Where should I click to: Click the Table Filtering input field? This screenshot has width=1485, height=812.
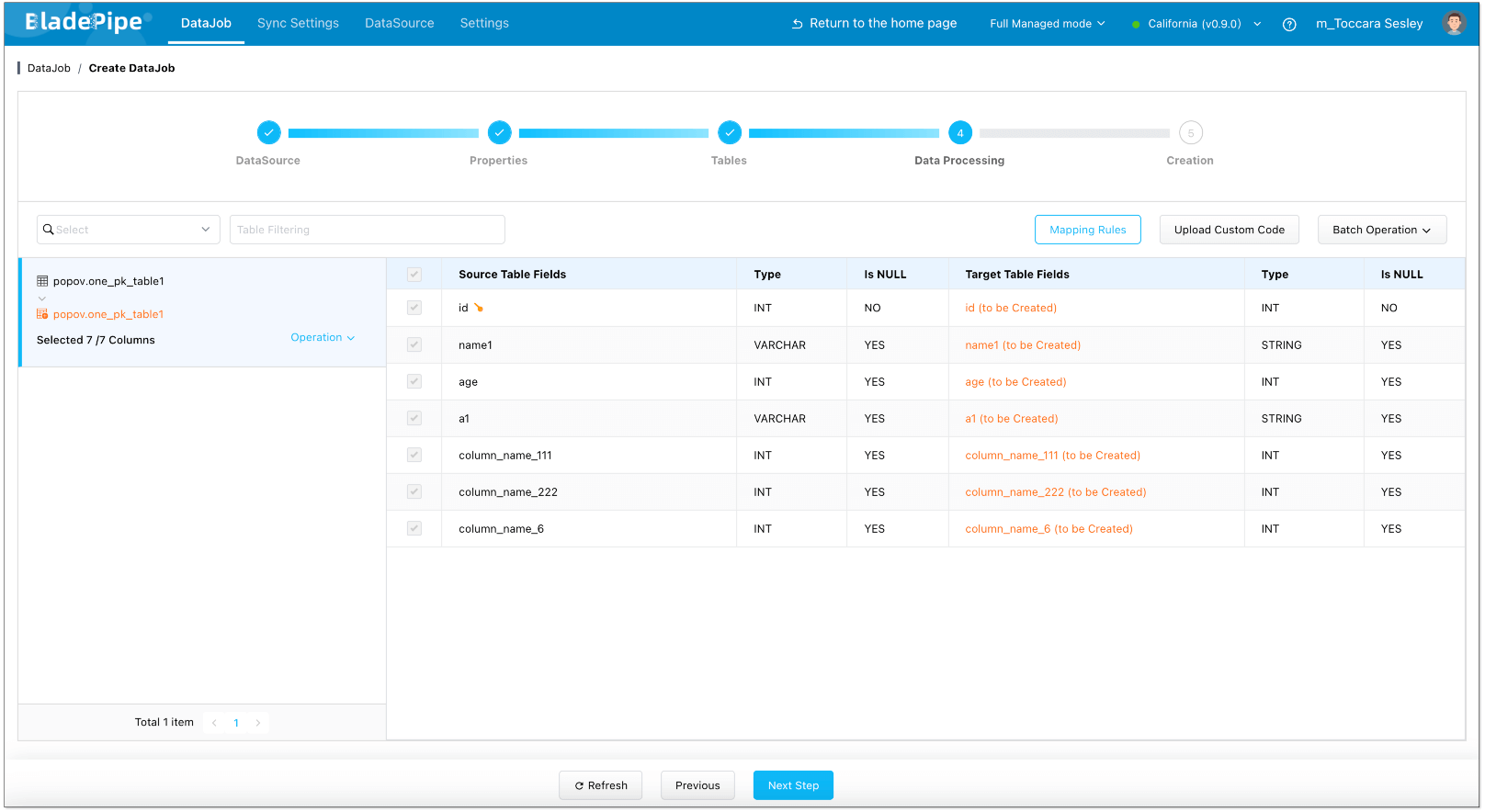pyautogui.click(x=367, y=230)
